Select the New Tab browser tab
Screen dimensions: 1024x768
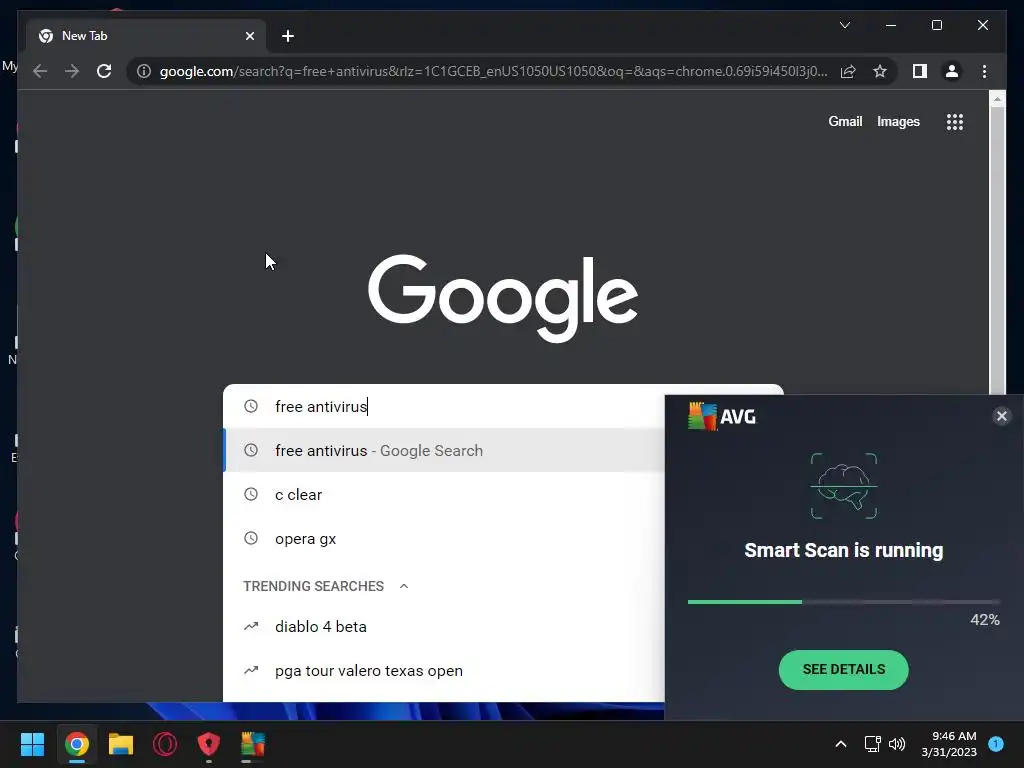[146, 36]
